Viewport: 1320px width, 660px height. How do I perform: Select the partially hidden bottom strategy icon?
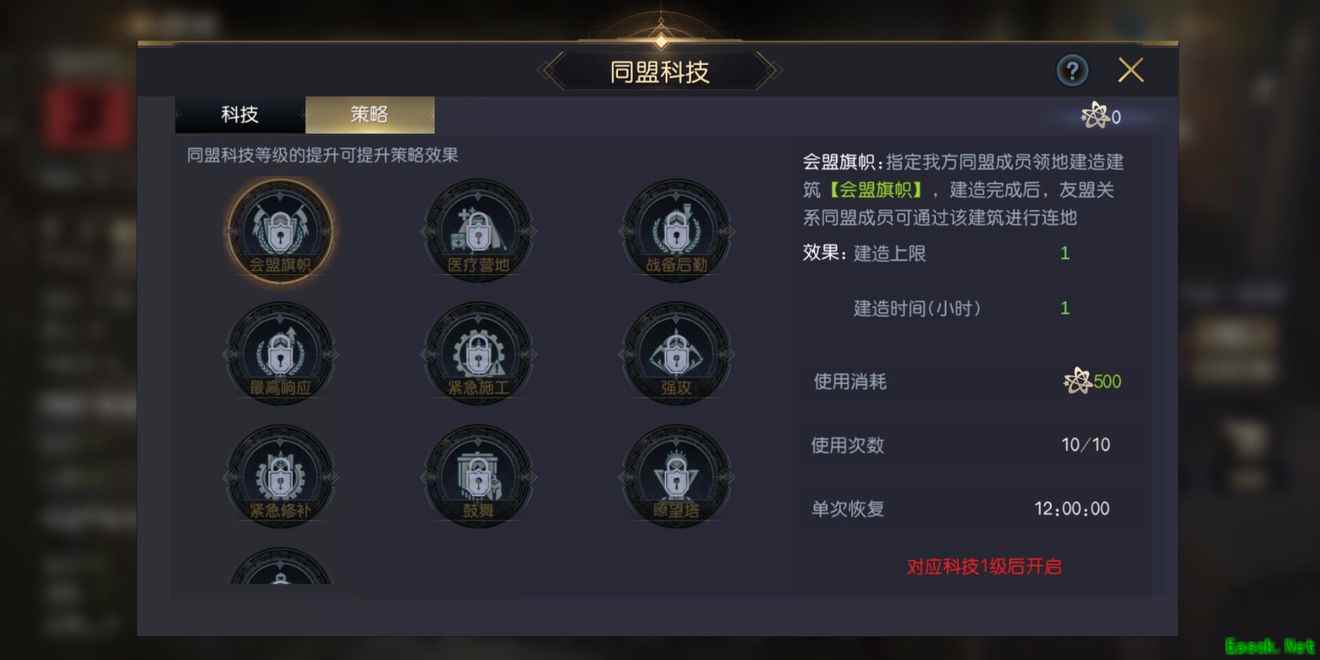pos(280,567)
